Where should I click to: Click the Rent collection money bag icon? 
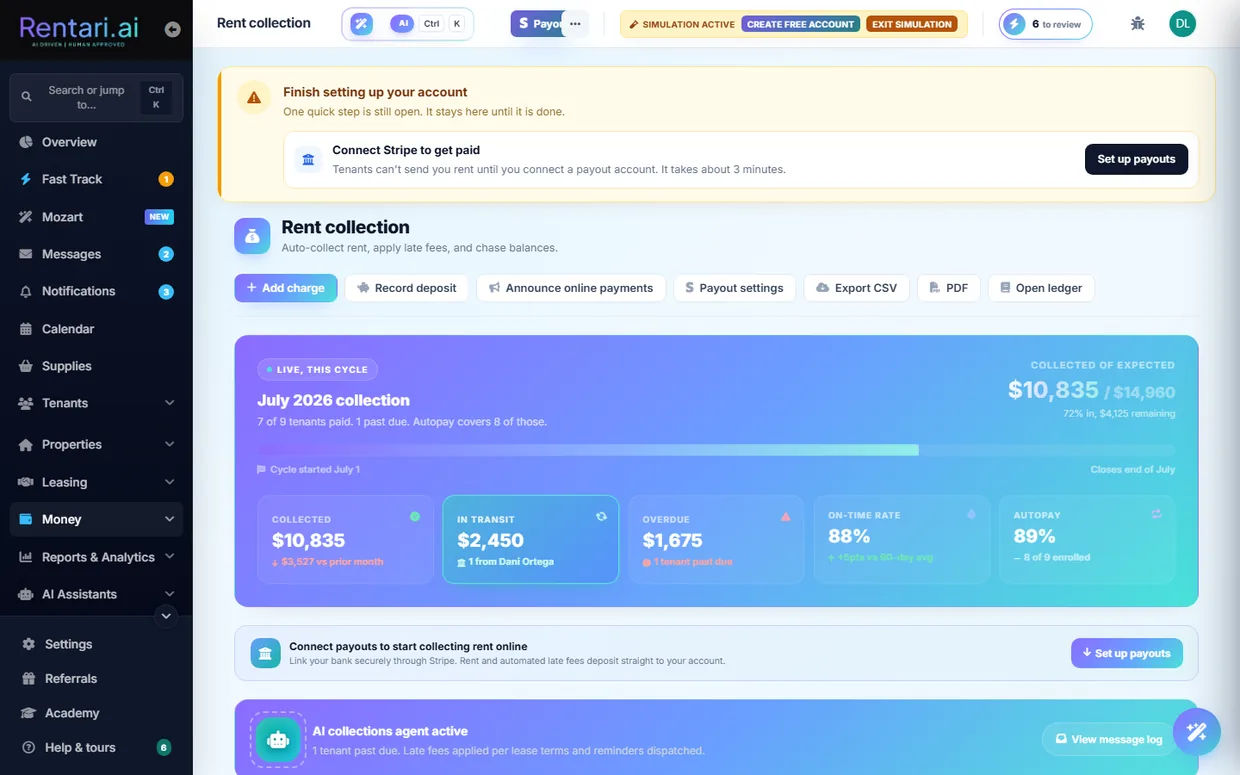click(x=252, y=236)
